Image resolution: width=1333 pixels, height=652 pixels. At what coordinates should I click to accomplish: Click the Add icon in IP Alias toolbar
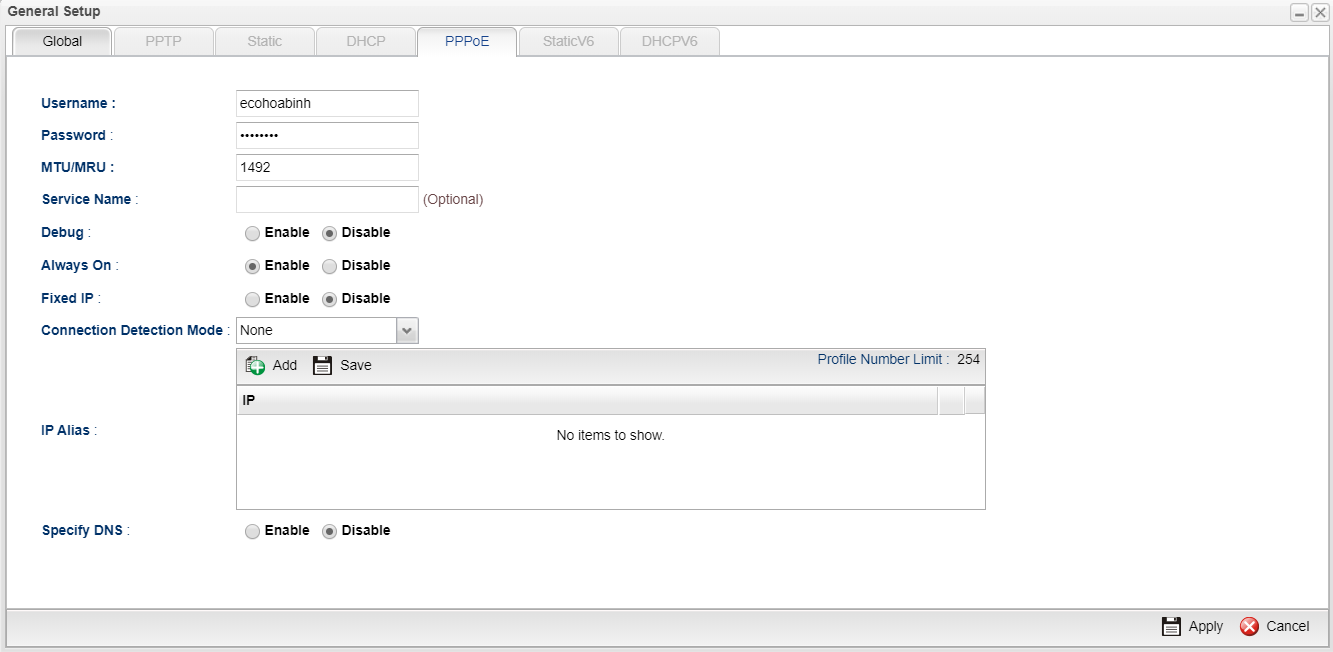tap(256, 366)
